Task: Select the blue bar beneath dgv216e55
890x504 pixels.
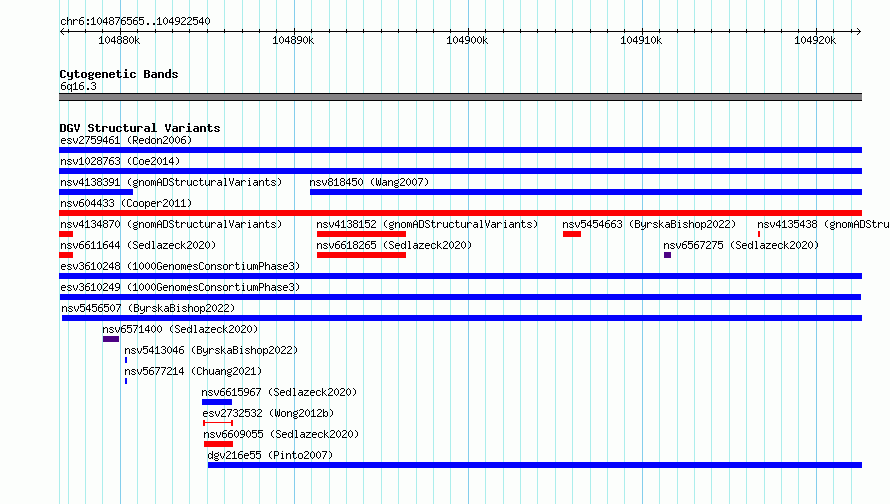Action: 535,465
